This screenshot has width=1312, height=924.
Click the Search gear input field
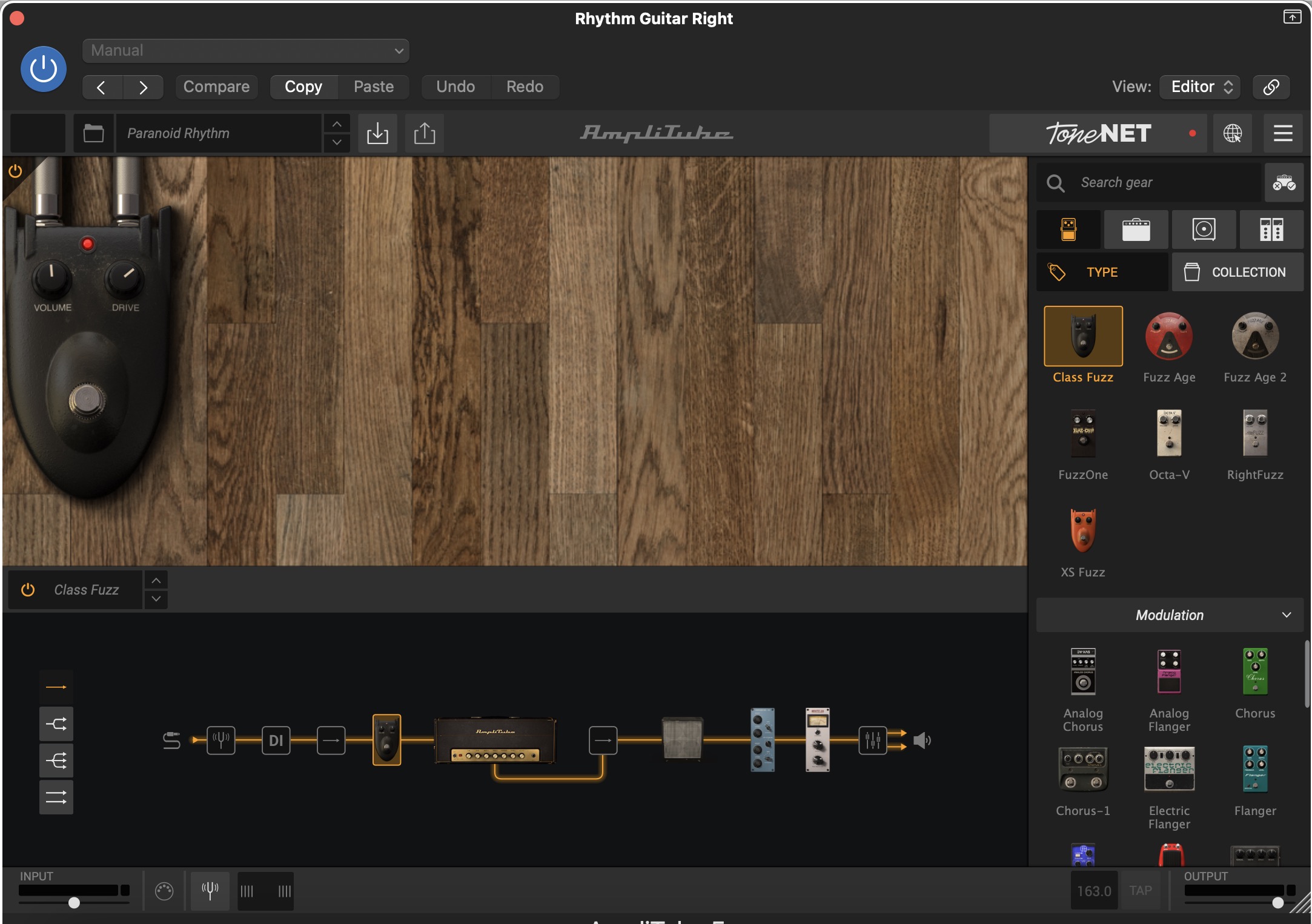coord(1150,182)
